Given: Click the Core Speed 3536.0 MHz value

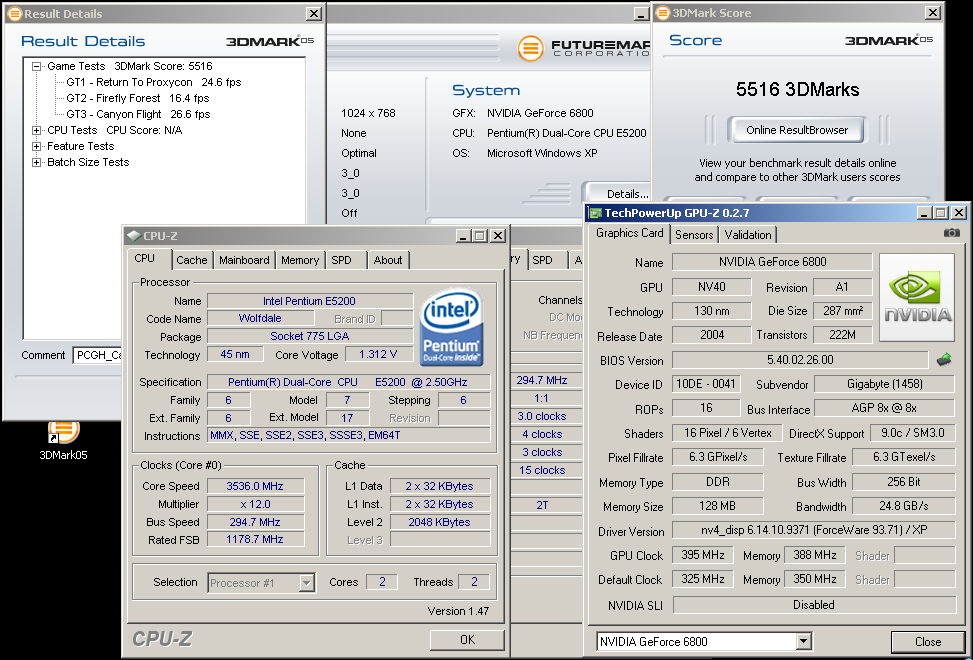Looking at the screenshot, I should [x=255, y=486].
